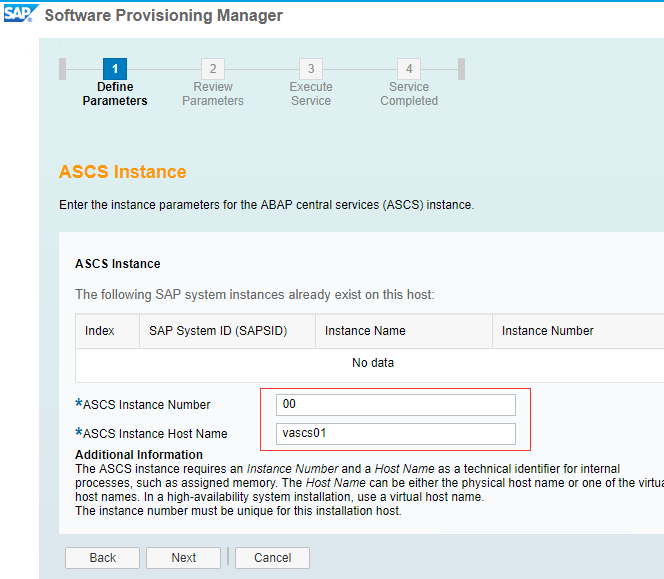Click the No data table row
Screen dimensions: 664x579
pyautogui.click(x=372, y=363)
